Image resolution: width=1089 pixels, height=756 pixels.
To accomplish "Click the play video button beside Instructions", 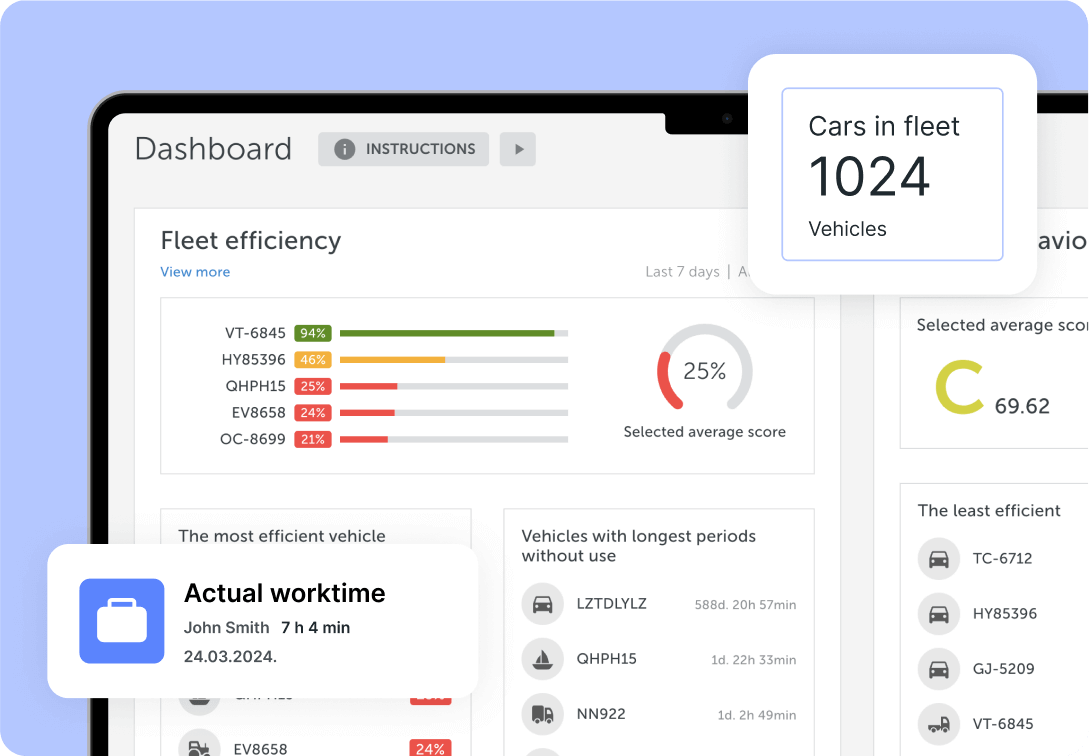I will click(x=517, y=149).
